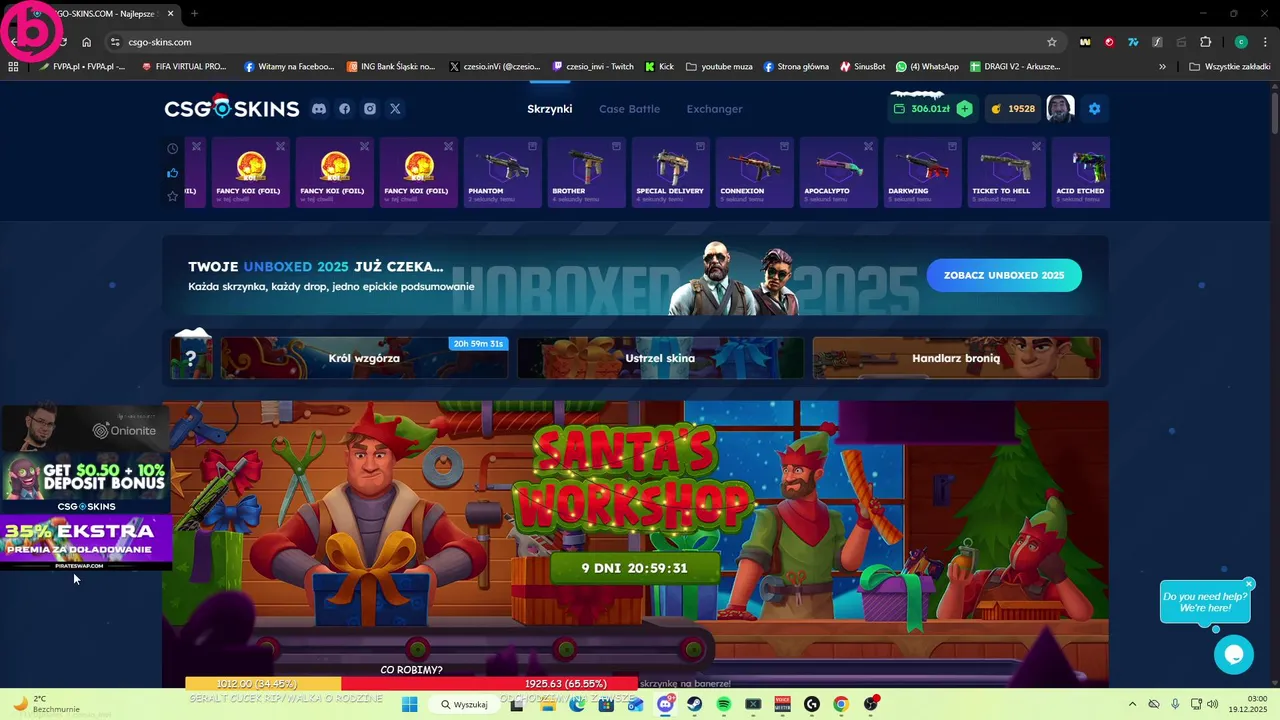Image resolution: width=1280 pixels, height=720 pixels.
Task: Click the question mark mystery tile
Action: pos(191,357)
